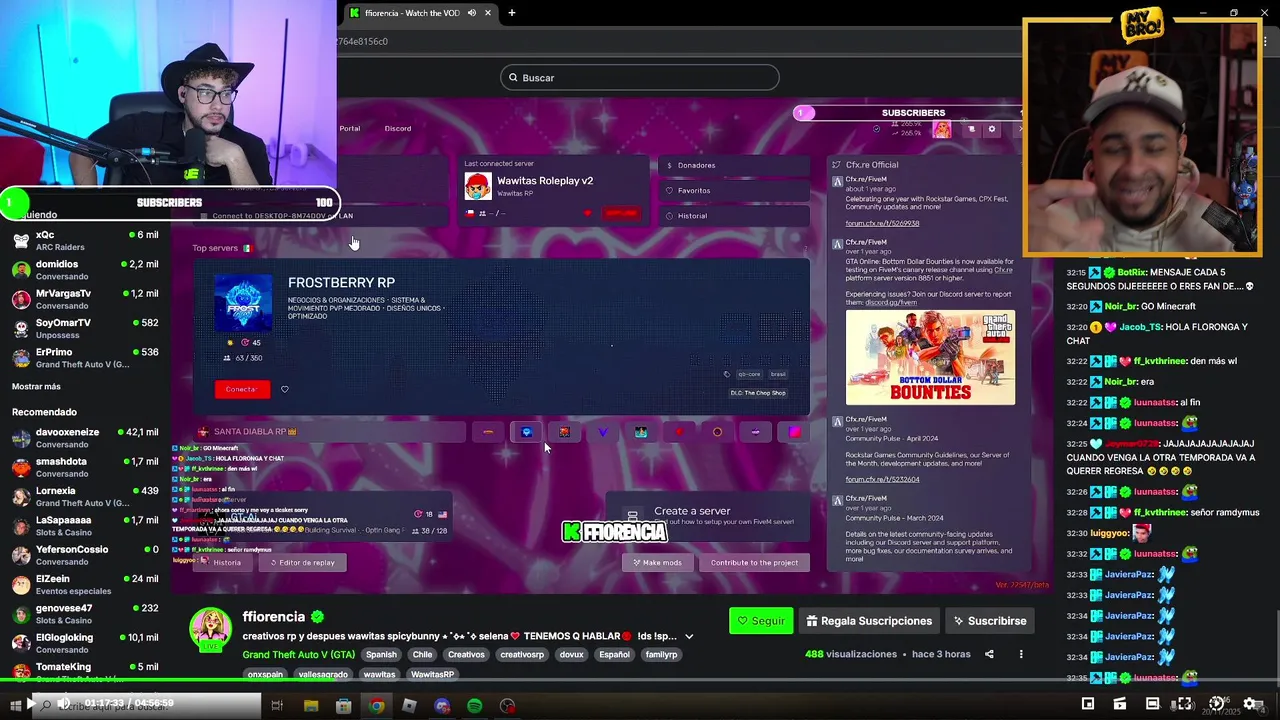
Task: Open Task View on the taskbar
Action: coord(277,706)
